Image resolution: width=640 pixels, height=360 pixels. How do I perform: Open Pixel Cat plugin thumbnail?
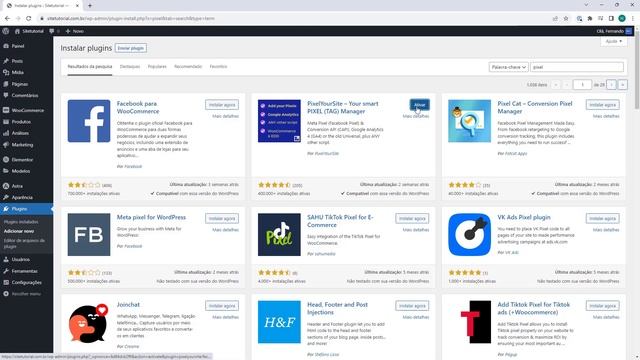tap(469, 121)
